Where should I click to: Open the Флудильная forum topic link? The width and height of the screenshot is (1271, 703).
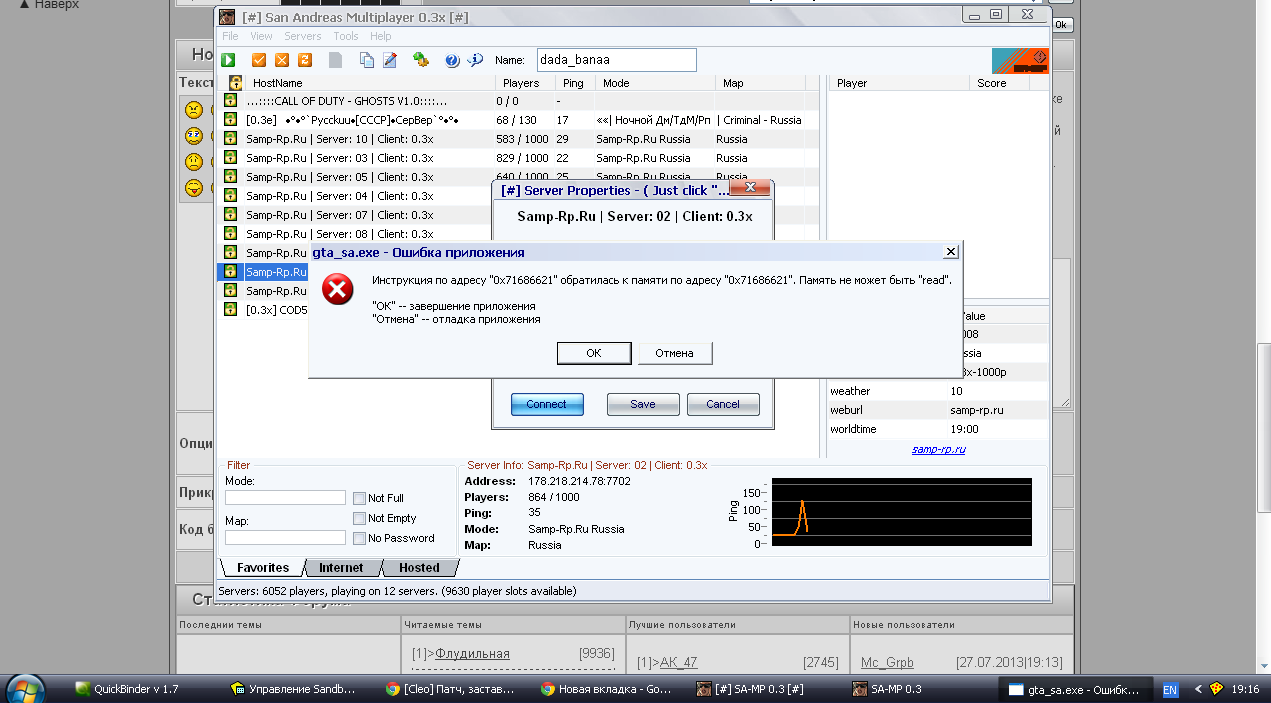(x=472, y=654)
